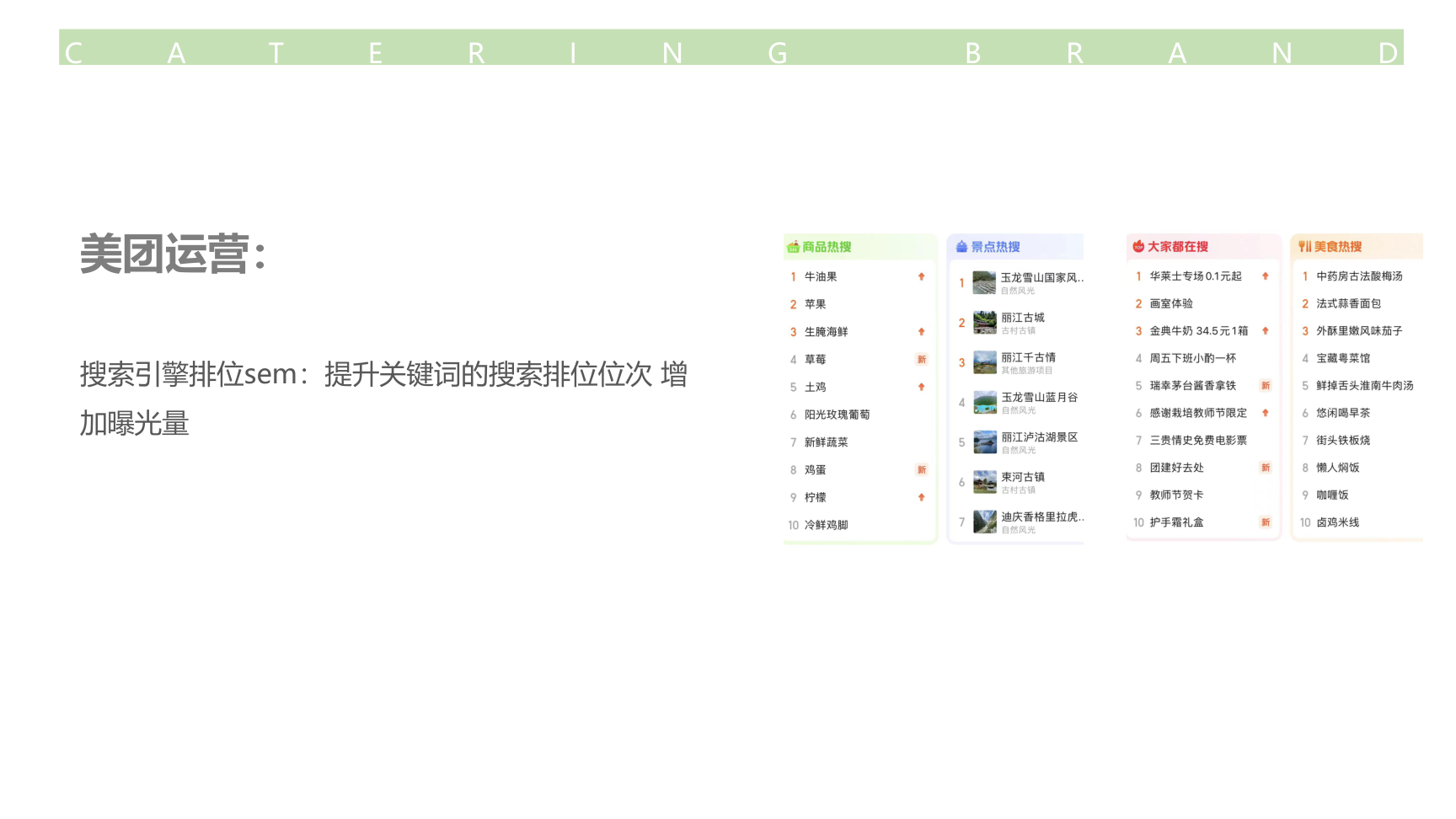This screenshot has height=819, width=1456.
Task: Click the up arrow beside 金典牛奶 34.5元1箱
Action: pos(1266,330)
